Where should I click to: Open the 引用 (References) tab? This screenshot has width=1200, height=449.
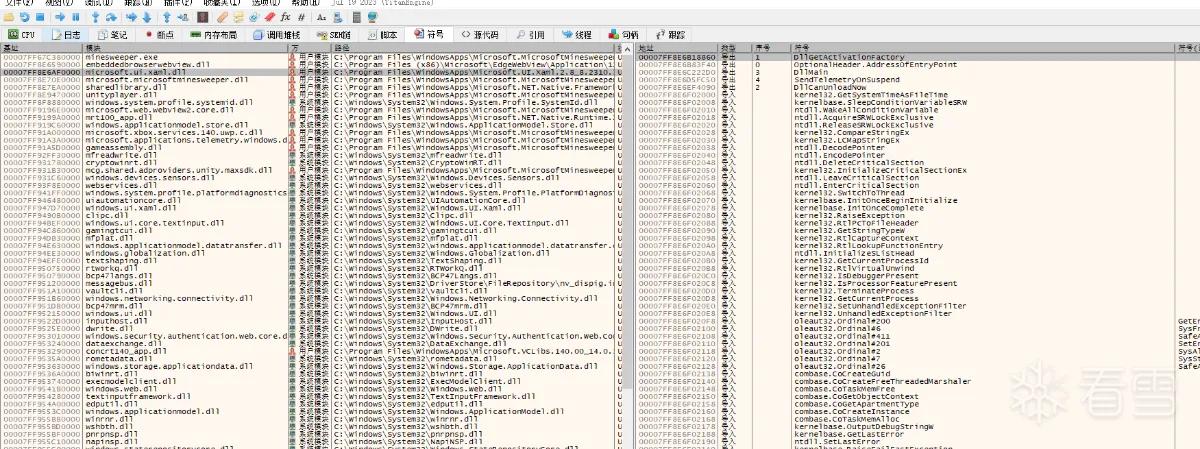pos(531,34)
